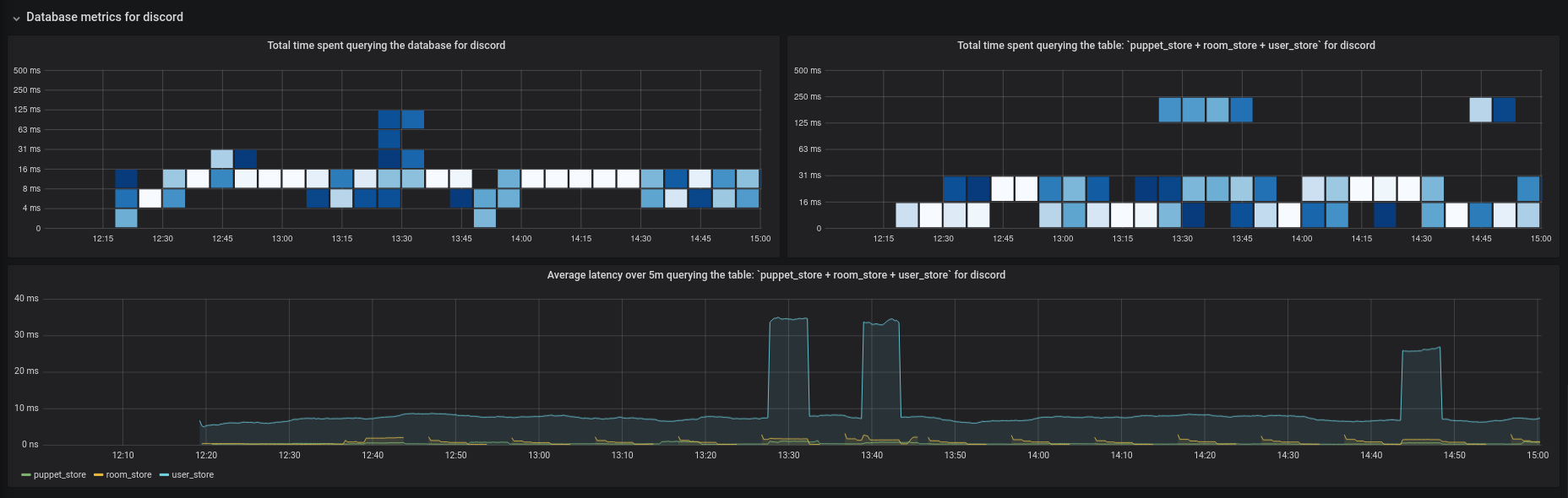Screen dimensions: 1568x498
Task: Click the user_store latency spike plateau before 14:50
Action: pyautogui.click(x=1421, y=349)
